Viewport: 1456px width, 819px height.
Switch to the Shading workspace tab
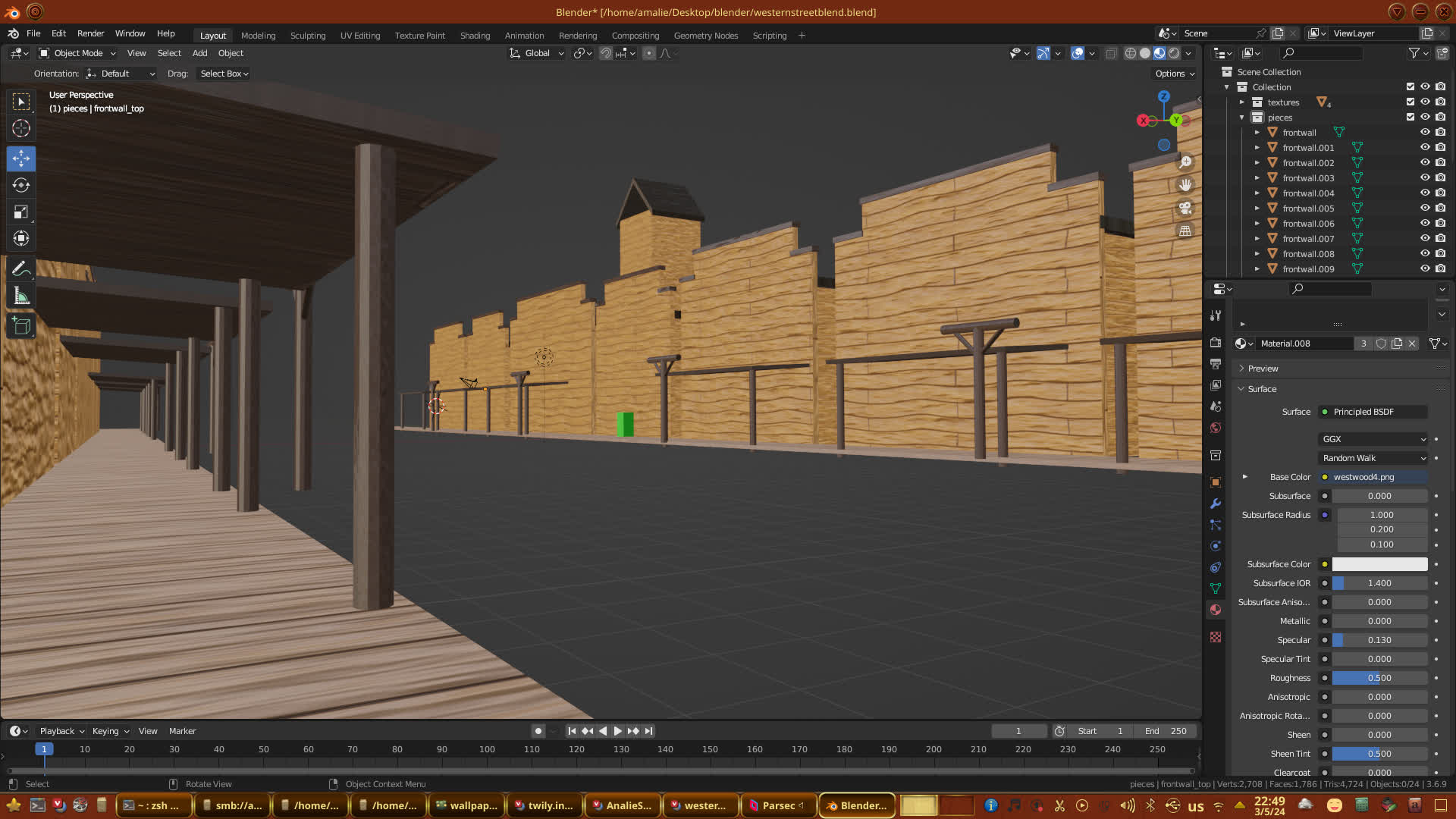(x=475, y=36)
